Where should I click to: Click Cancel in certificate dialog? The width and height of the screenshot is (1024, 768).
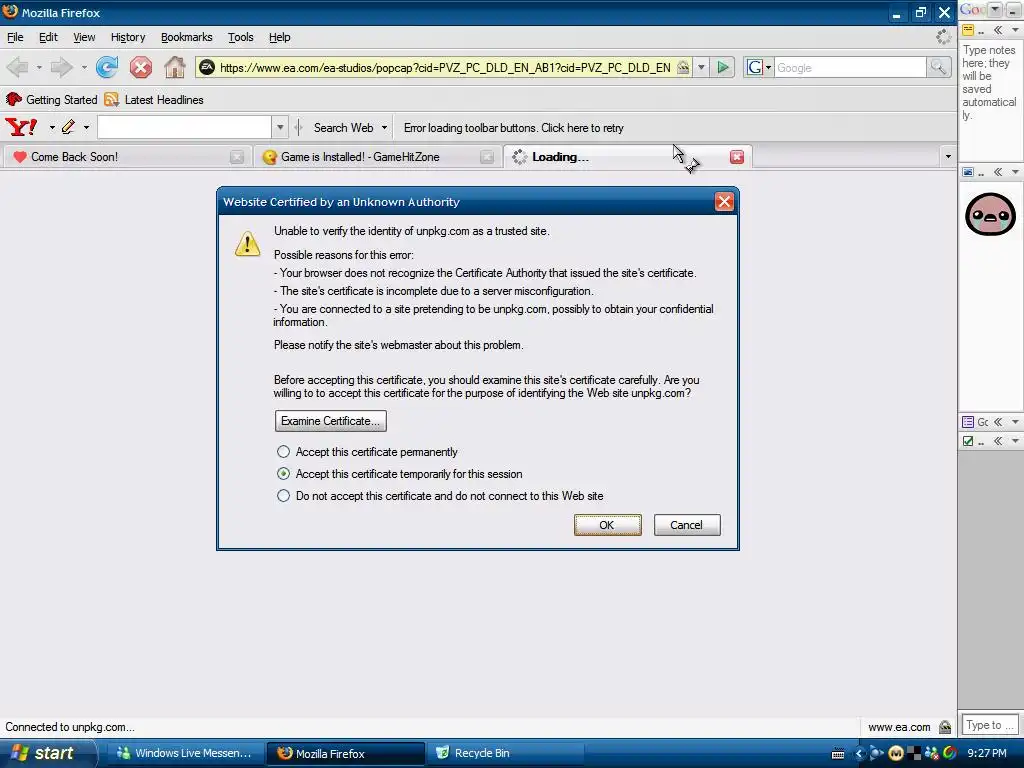point(686,525)
